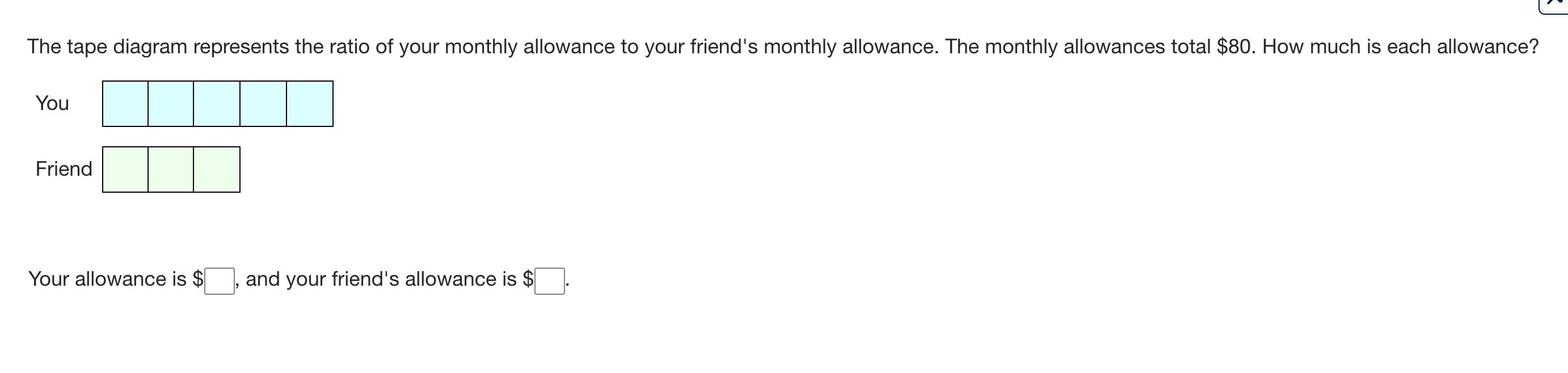Click the second green cell in the Friend tape

[x=171, y=169]
